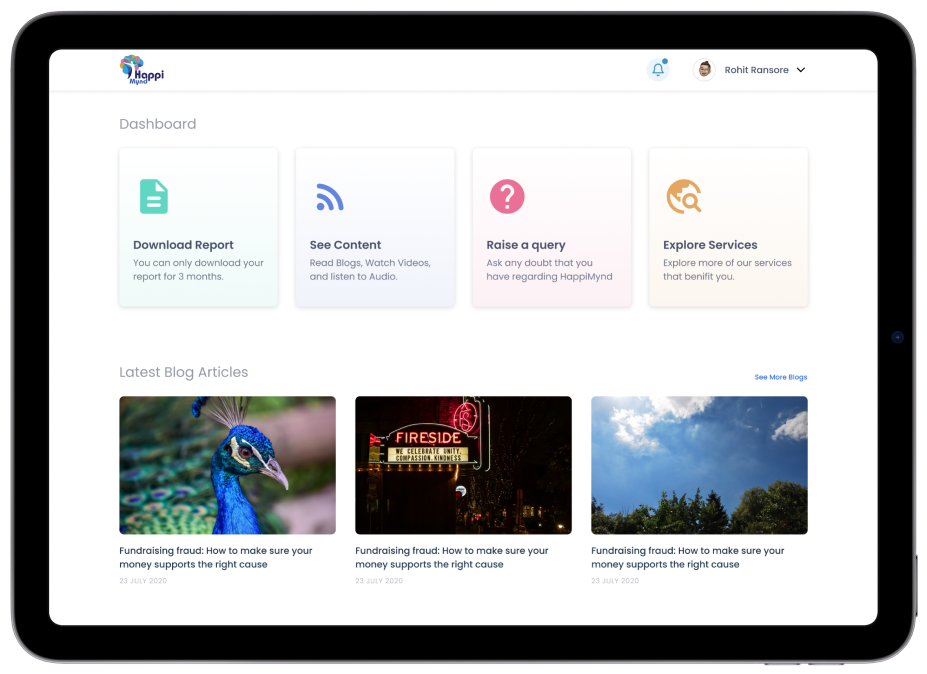Click the blue RSS feed icon
The height and width of the screenshot is (674, 927).
point(330,197)
